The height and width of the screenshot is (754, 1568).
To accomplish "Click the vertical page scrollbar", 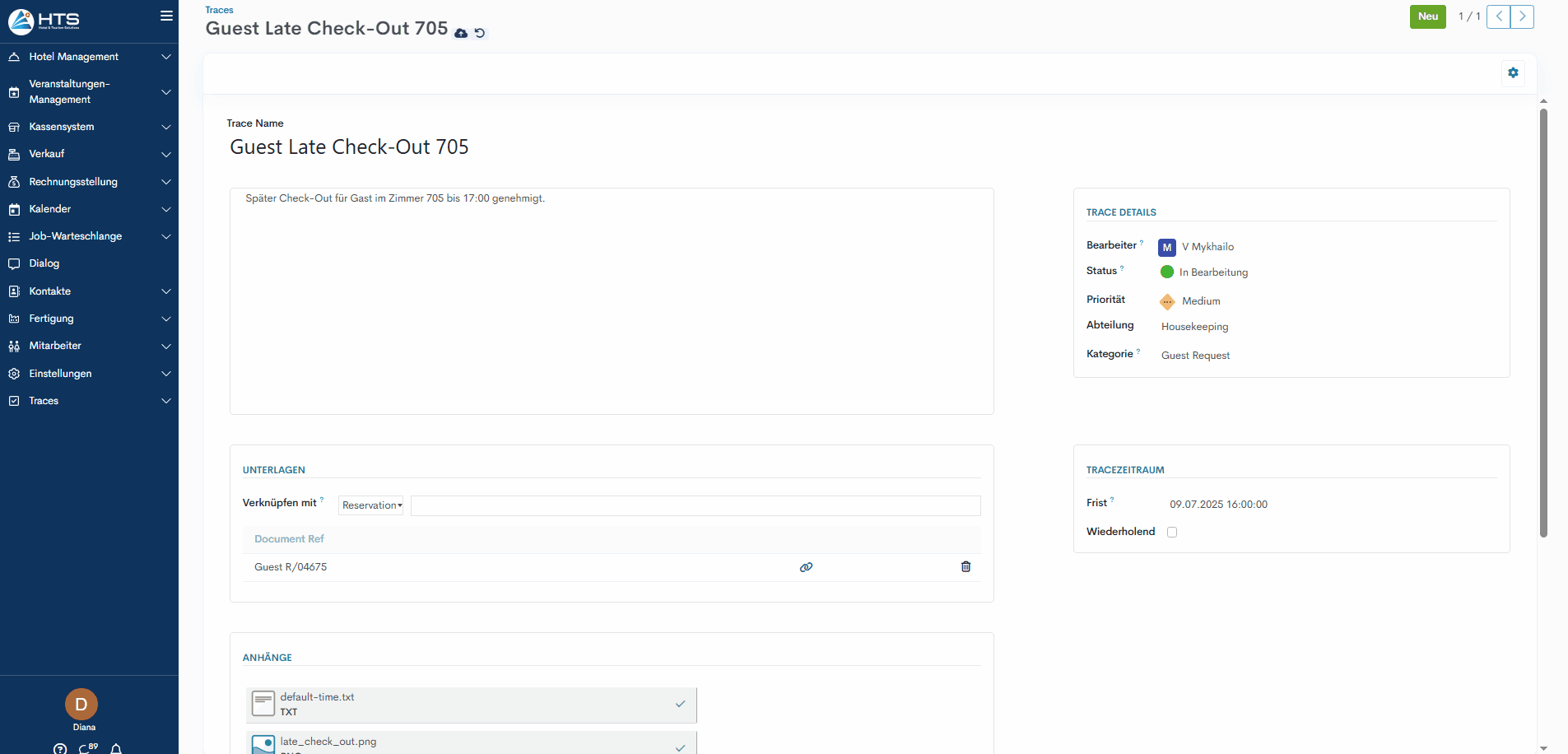I will pos(1543,323).
